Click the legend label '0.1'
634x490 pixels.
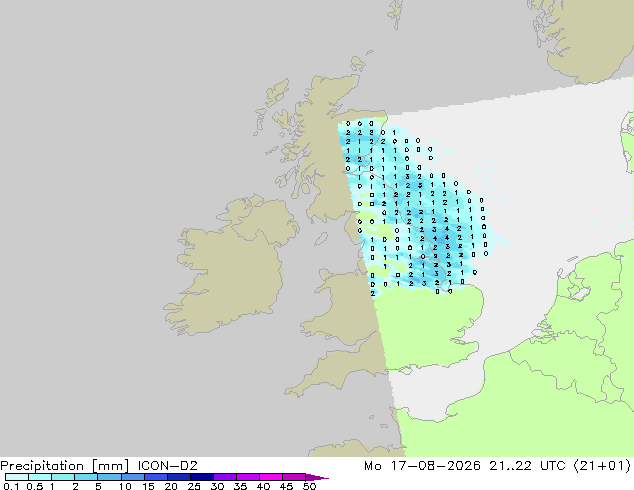click(11, 486)
